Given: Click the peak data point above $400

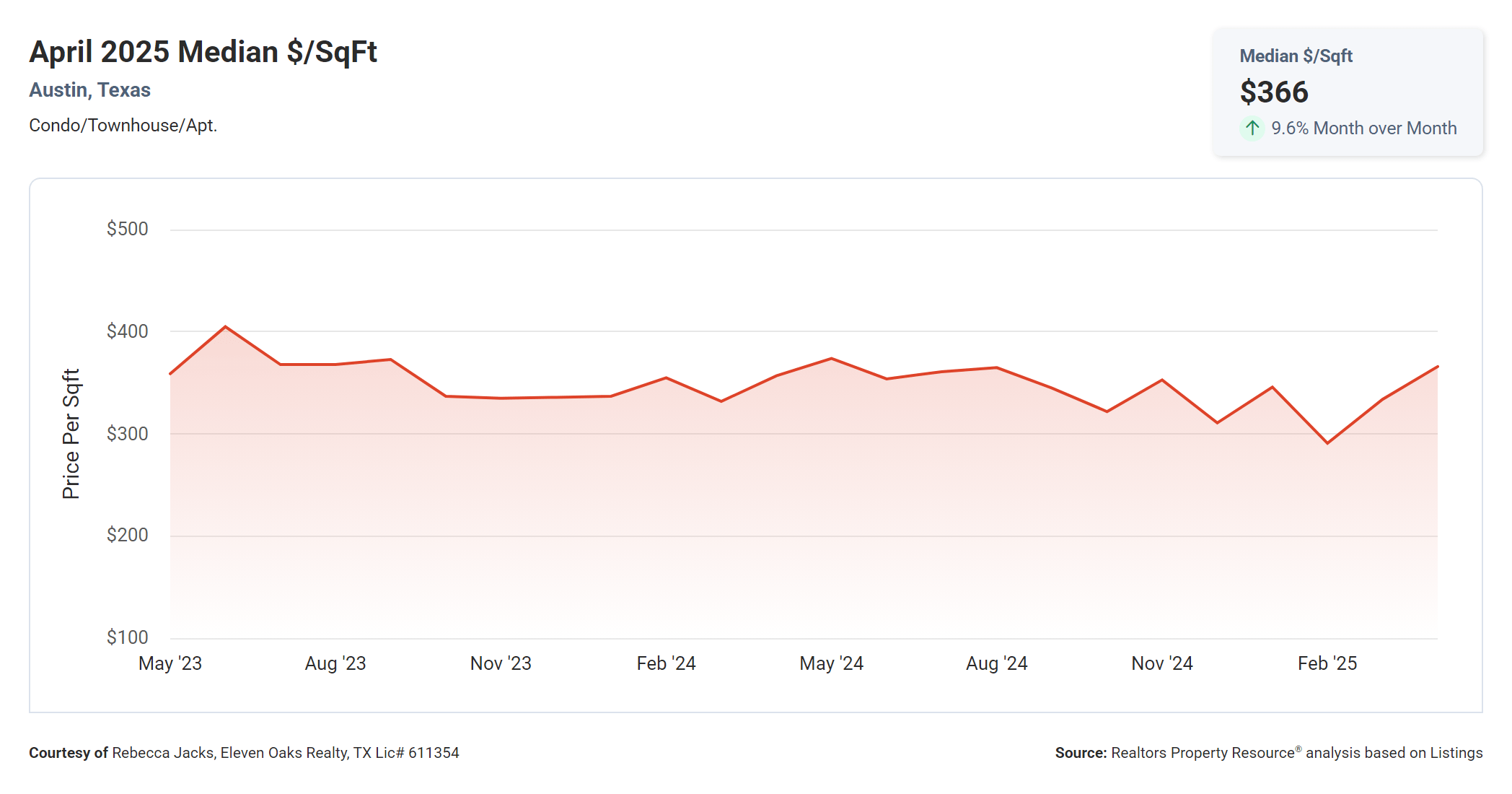Looking at the screenshot, I should 226,327.
